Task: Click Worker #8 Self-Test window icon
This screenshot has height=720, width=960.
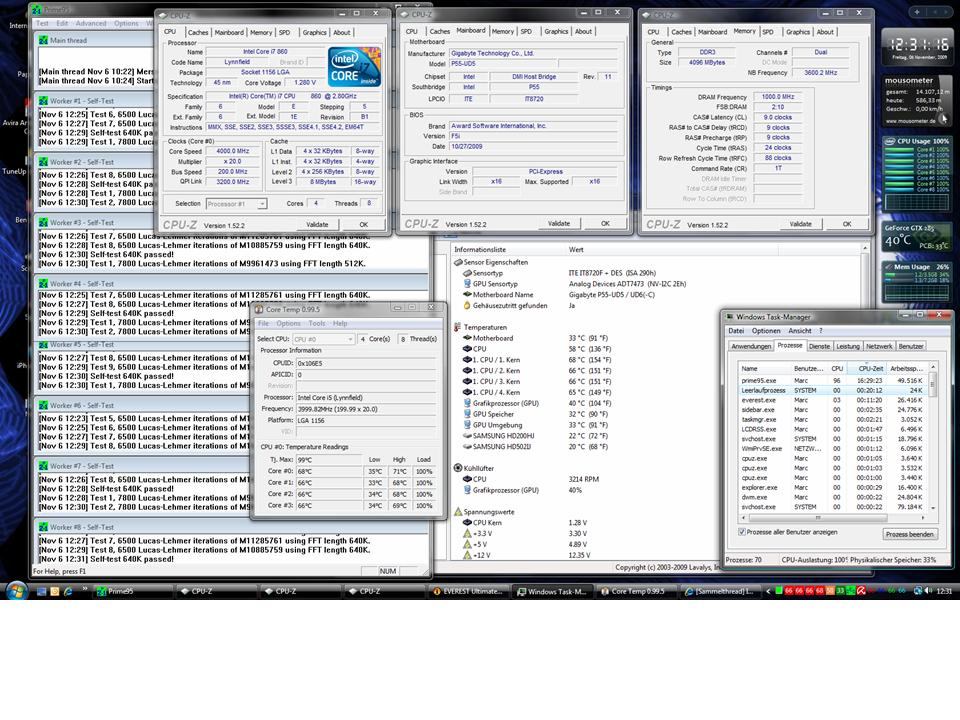Action: click(x=43, y=527)
